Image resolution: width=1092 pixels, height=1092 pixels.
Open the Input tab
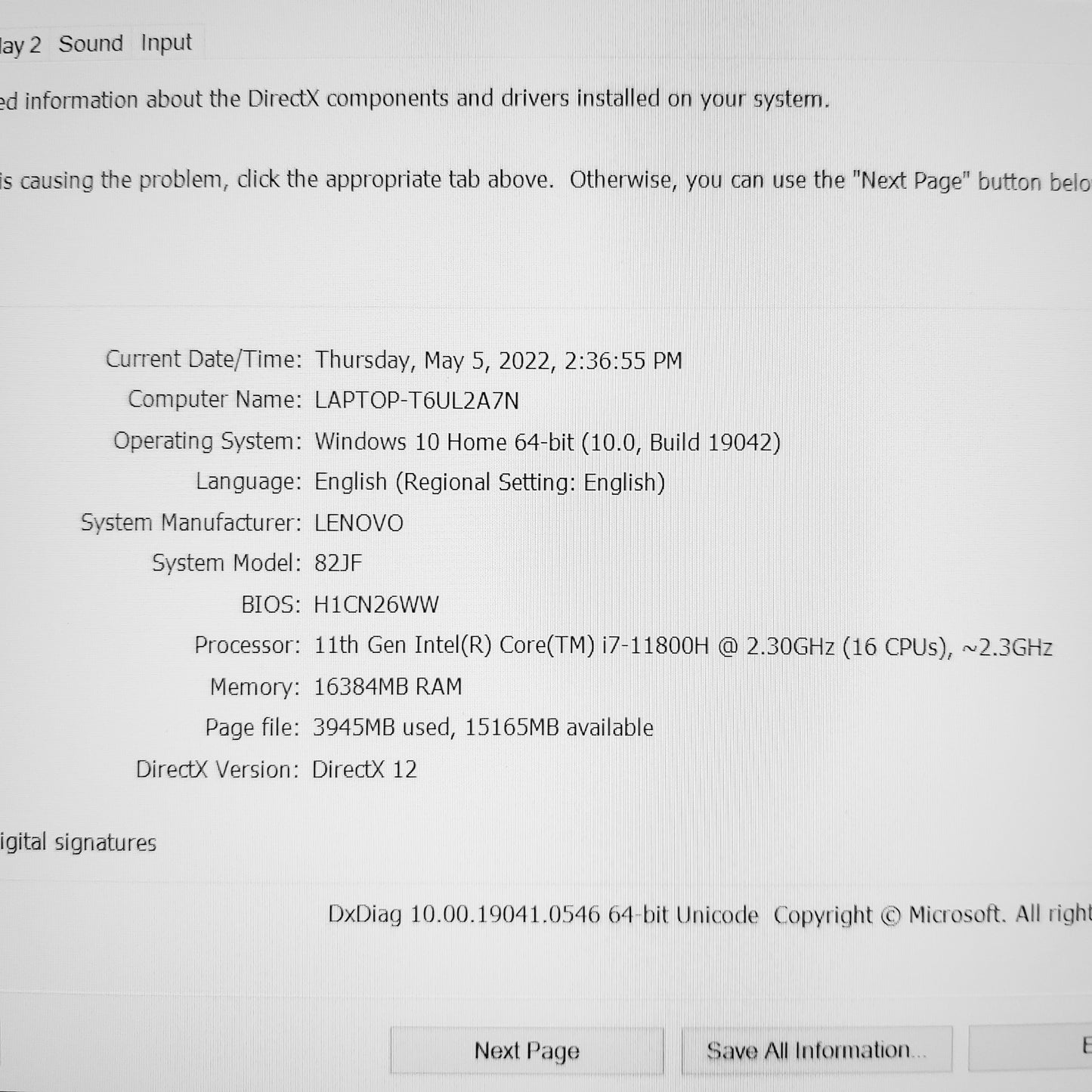click(166, 44)
